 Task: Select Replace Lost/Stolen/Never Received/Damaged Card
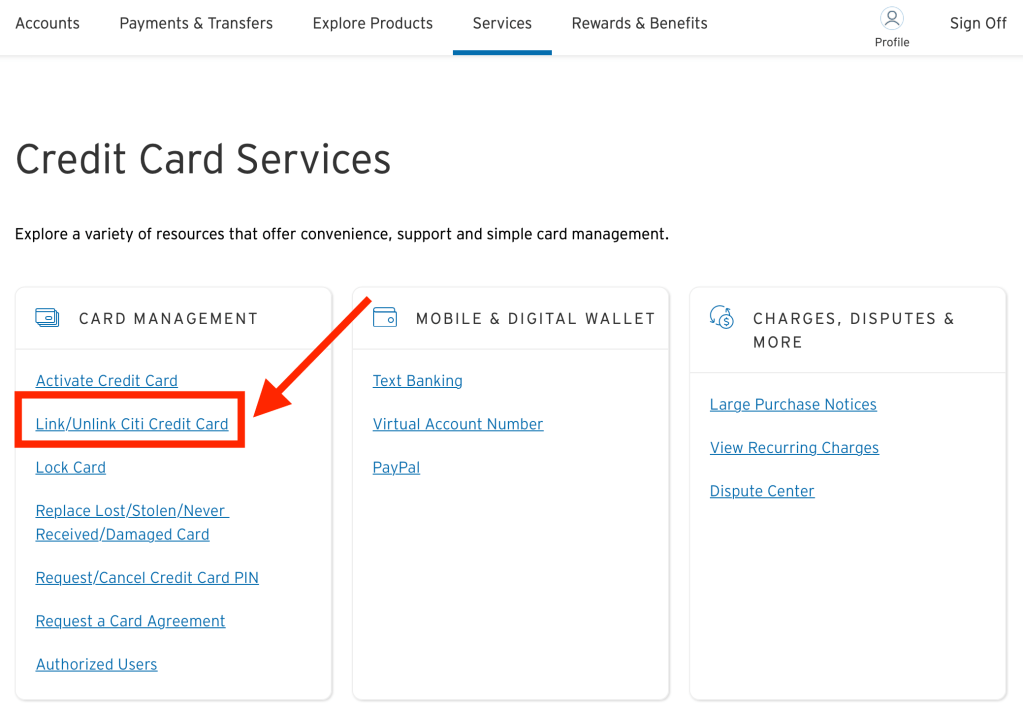pyautogui.click(x=131, y=522)
